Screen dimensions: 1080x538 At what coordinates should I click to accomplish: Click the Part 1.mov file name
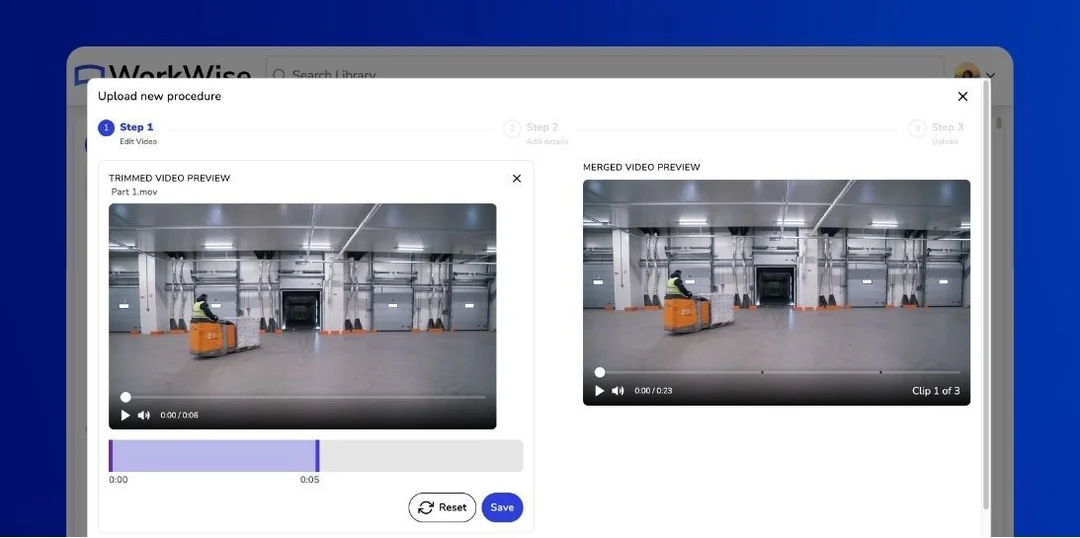tap(134, 192)
